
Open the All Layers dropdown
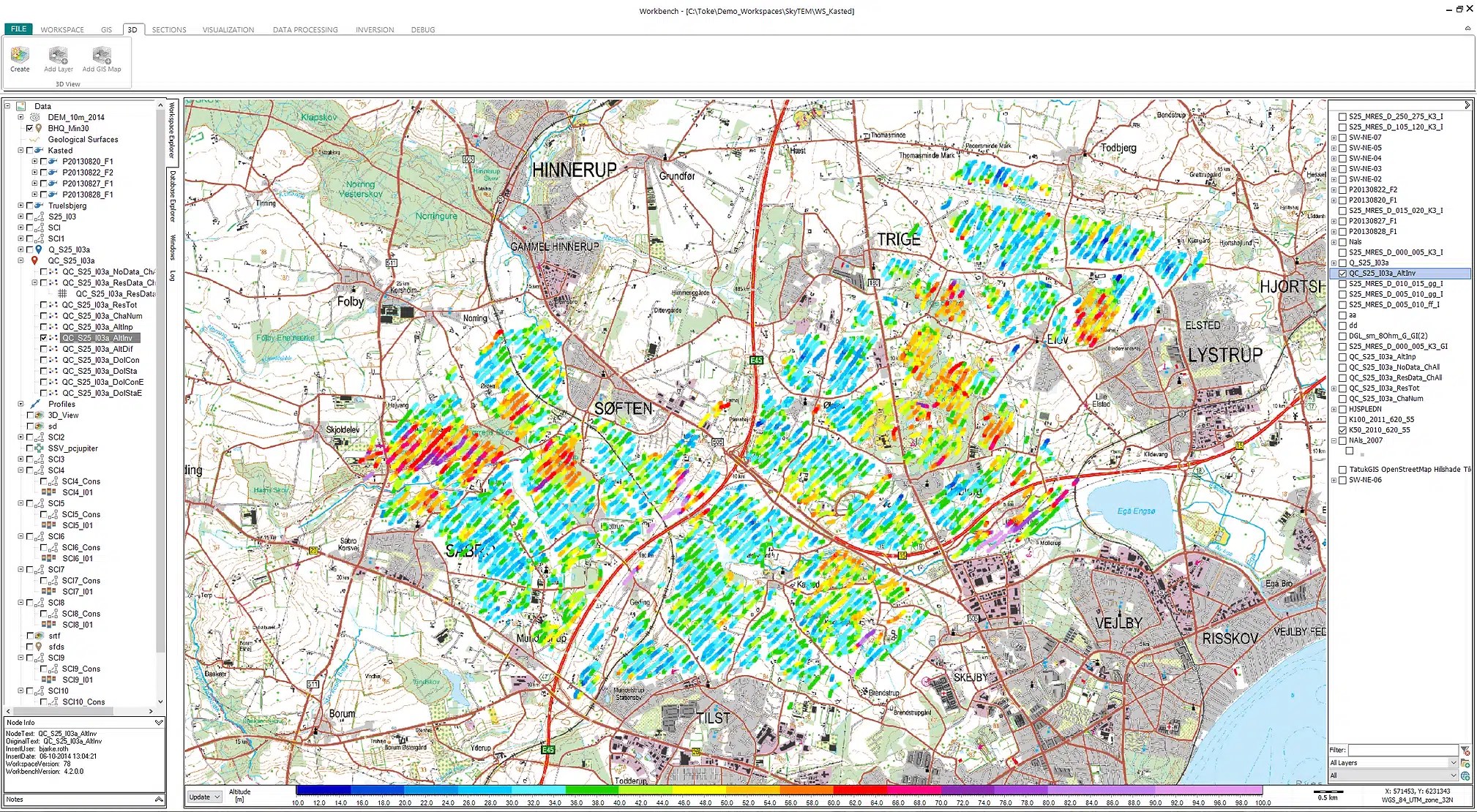click(x=1453, y=763)
